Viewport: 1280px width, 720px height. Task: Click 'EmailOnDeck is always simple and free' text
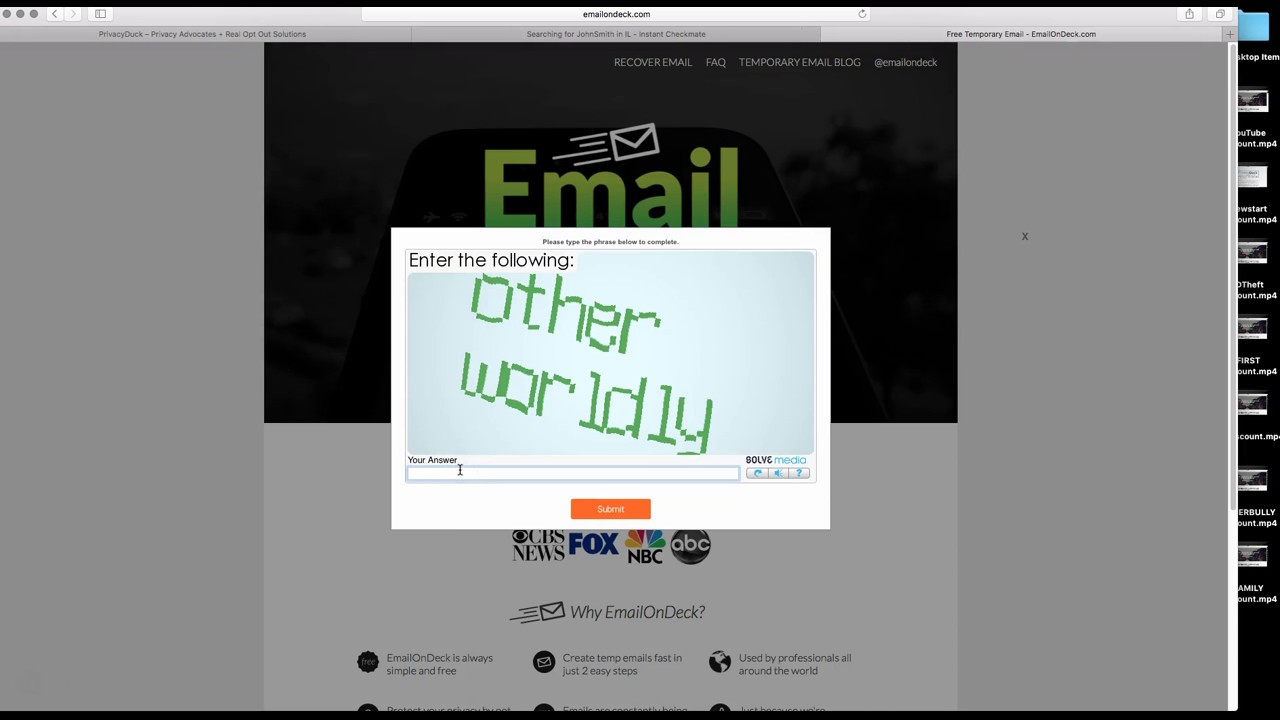pyautogui.click(x=440, y=664)
